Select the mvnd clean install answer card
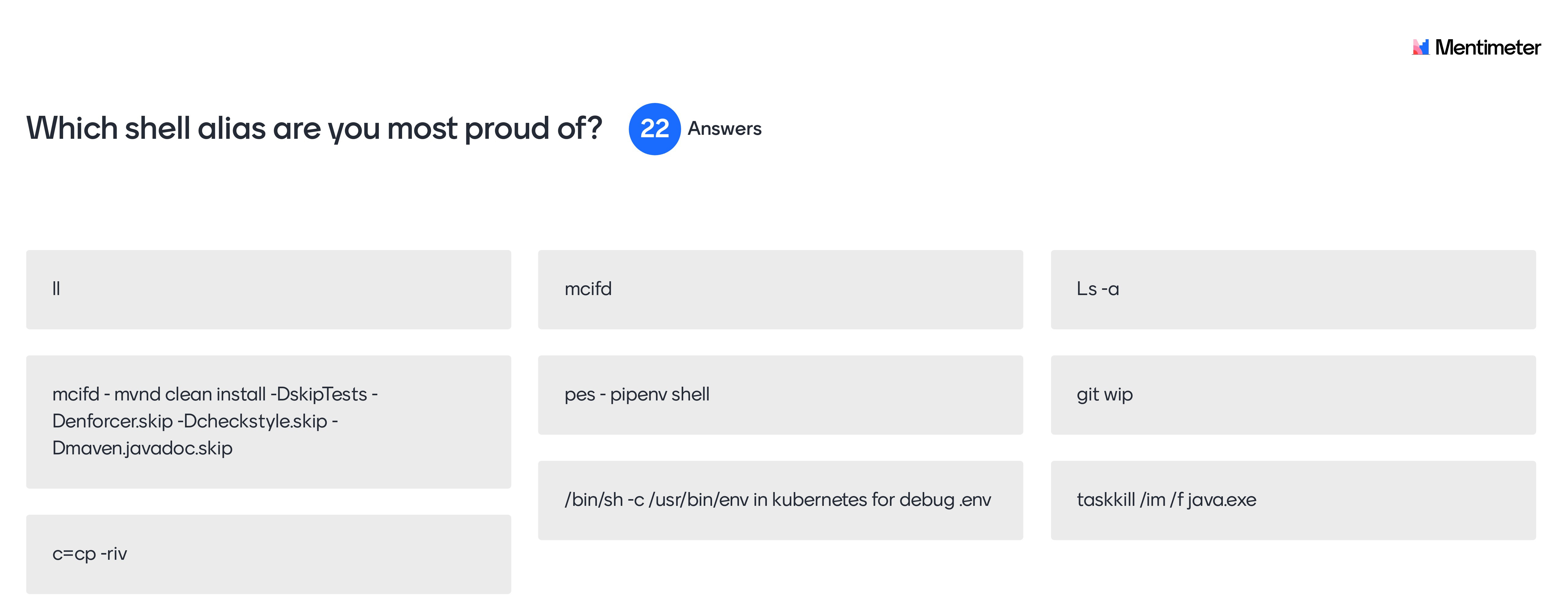This screenshot has height=614, width=1568. tap(269, 422)
